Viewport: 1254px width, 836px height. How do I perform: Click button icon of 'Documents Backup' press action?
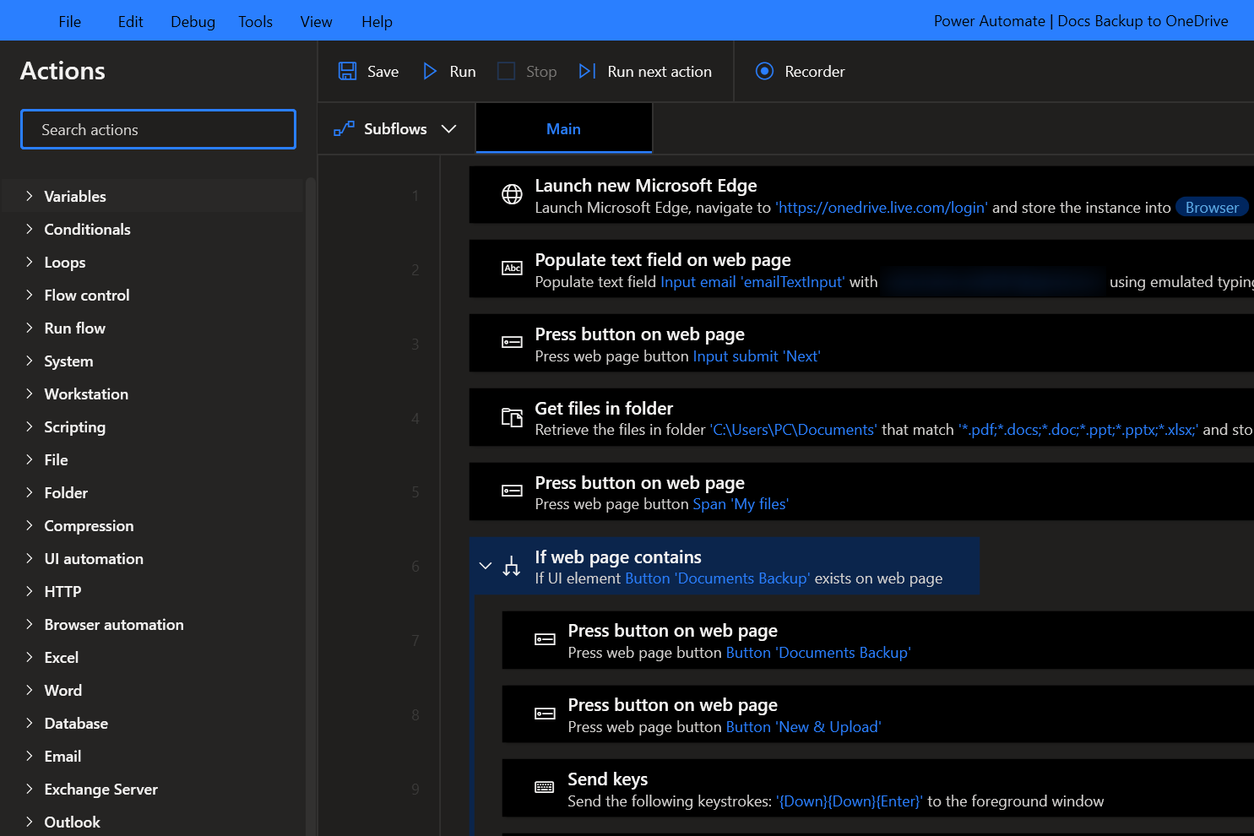545,639
